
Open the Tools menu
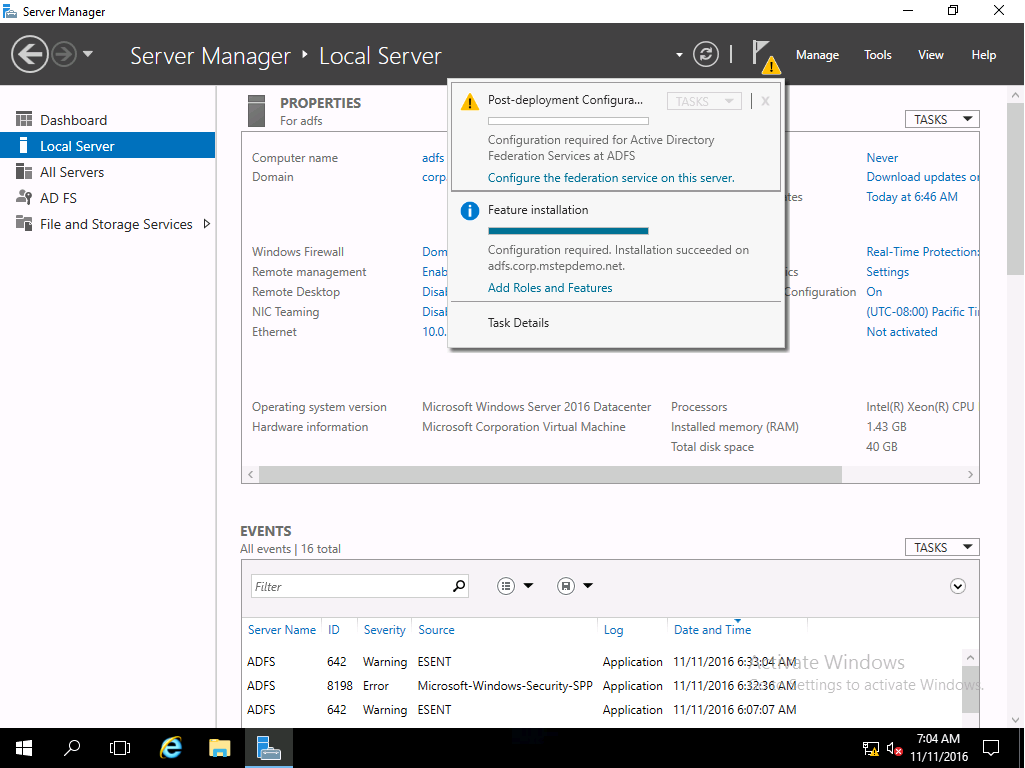pos(877,55)
